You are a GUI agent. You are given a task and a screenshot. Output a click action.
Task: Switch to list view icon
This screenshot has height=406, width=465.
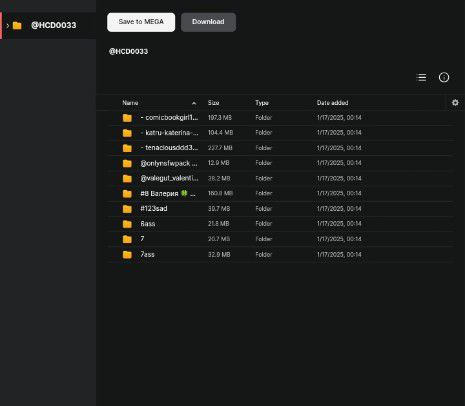[x=421, y=77]
